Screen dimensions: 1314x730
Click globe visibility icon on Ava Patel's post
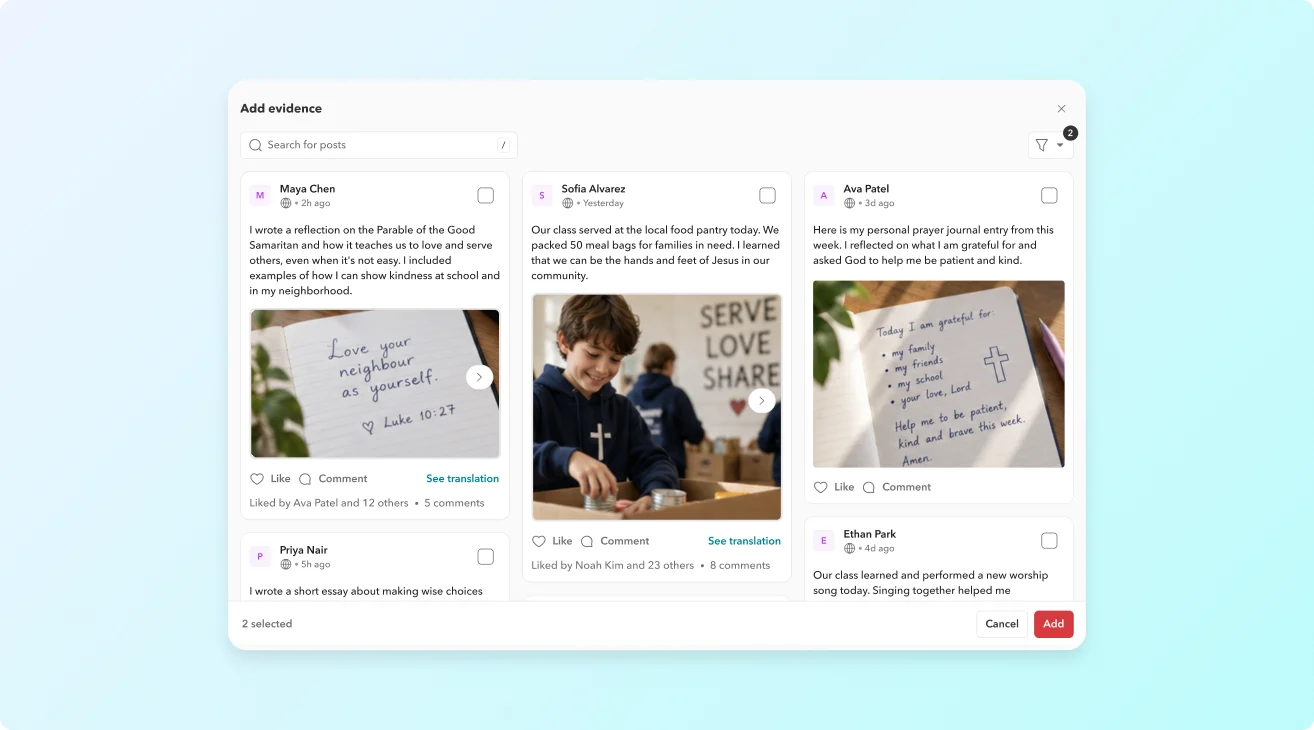[x=850, y=203]
